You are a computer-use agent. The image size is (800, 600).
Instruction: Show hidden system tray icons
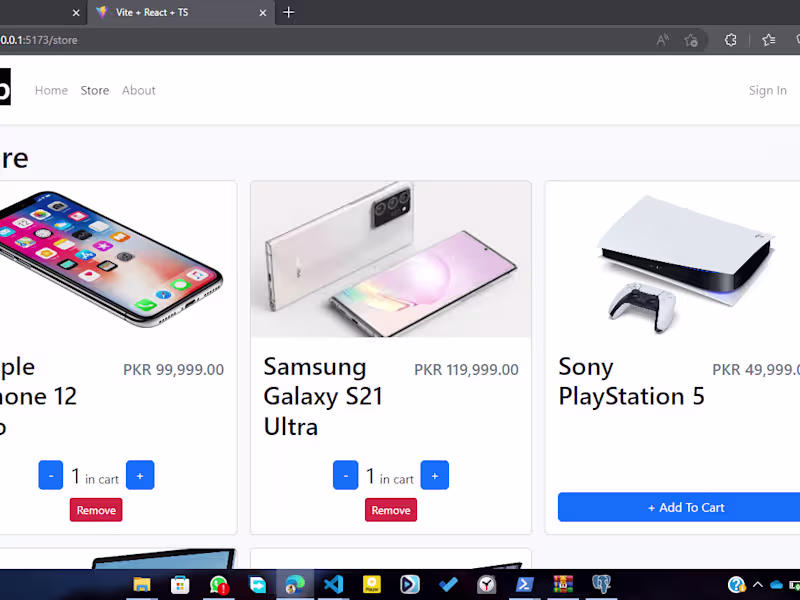tap(758, 584)
